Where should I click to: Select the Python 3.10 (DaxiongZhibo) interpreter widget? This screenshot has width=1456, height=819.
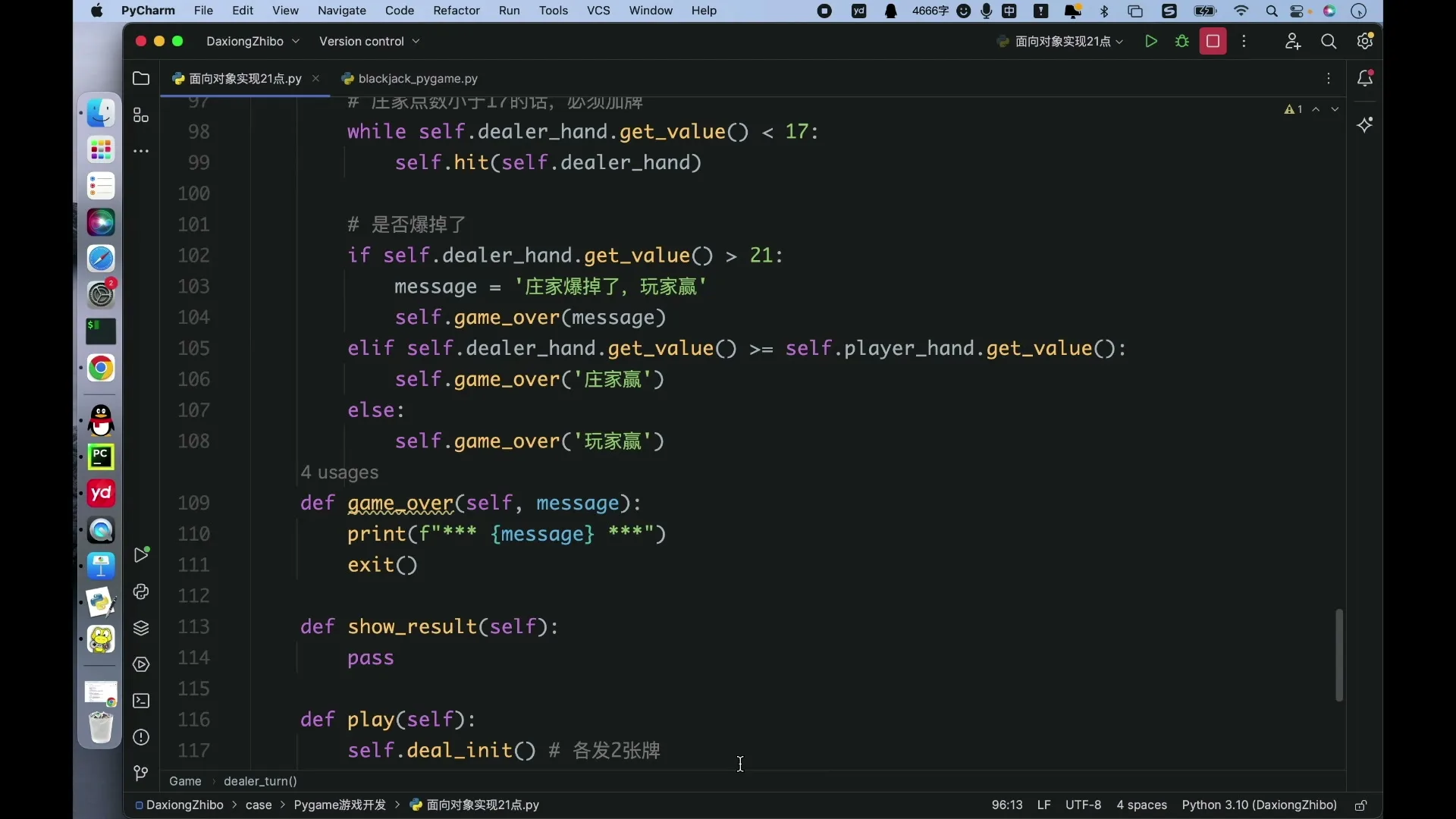coord(1260,805)
